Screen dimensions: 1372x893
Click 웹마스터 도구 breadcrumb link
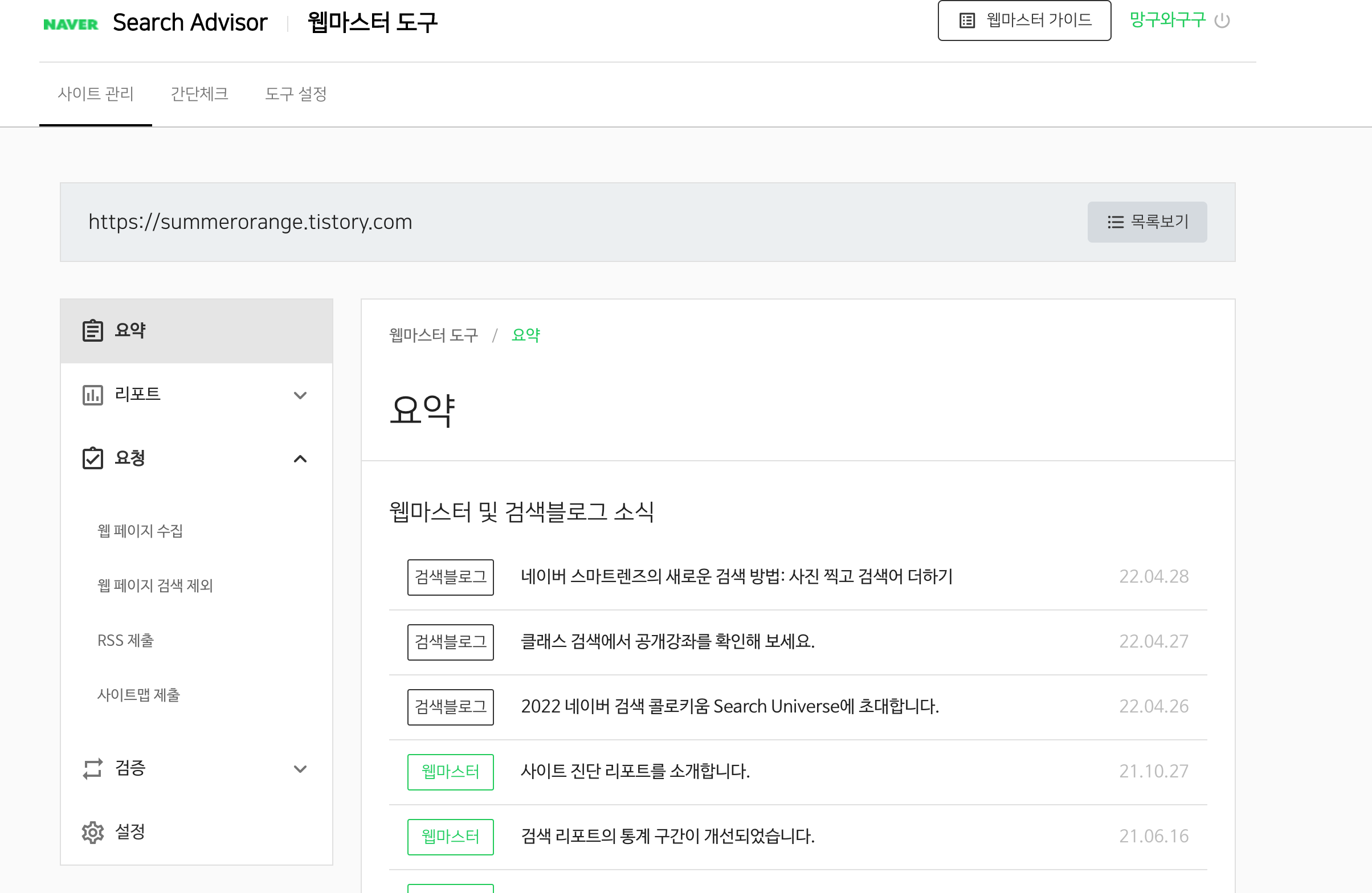pos(434,335)
